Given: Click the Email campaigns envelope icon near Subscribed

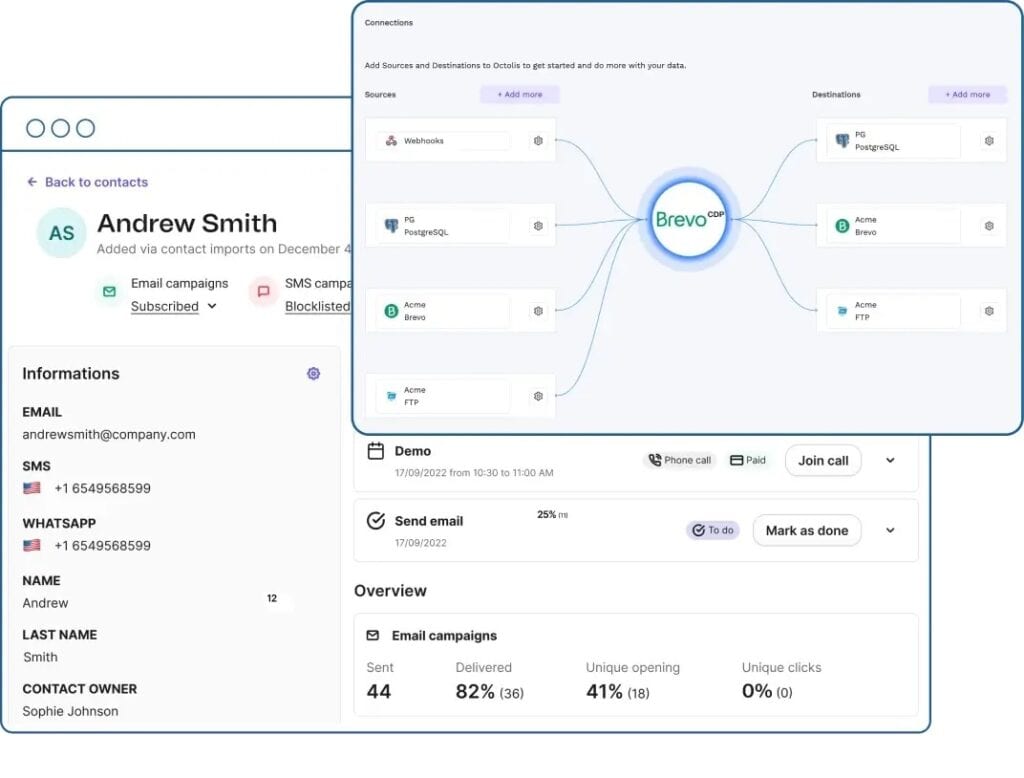Looking at the screenshot, I should click(x=110, y=291).
